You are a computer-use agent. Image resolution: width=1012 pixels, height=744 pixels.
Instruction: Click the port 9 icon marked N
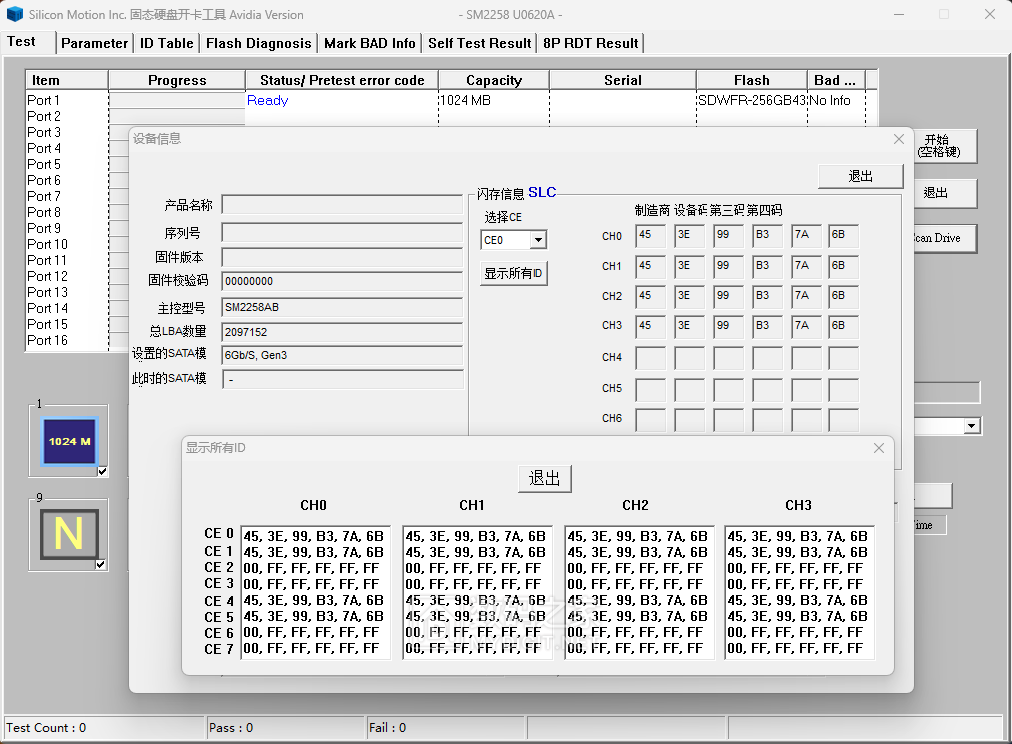click(69, 534)
